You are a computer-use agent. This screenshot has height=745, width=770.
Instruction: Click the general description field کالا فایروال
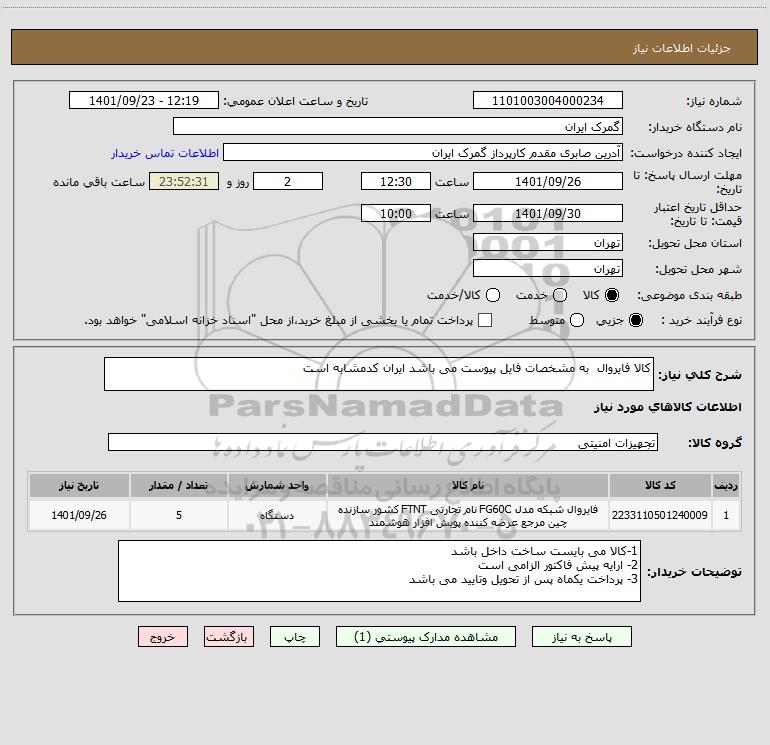379,374
